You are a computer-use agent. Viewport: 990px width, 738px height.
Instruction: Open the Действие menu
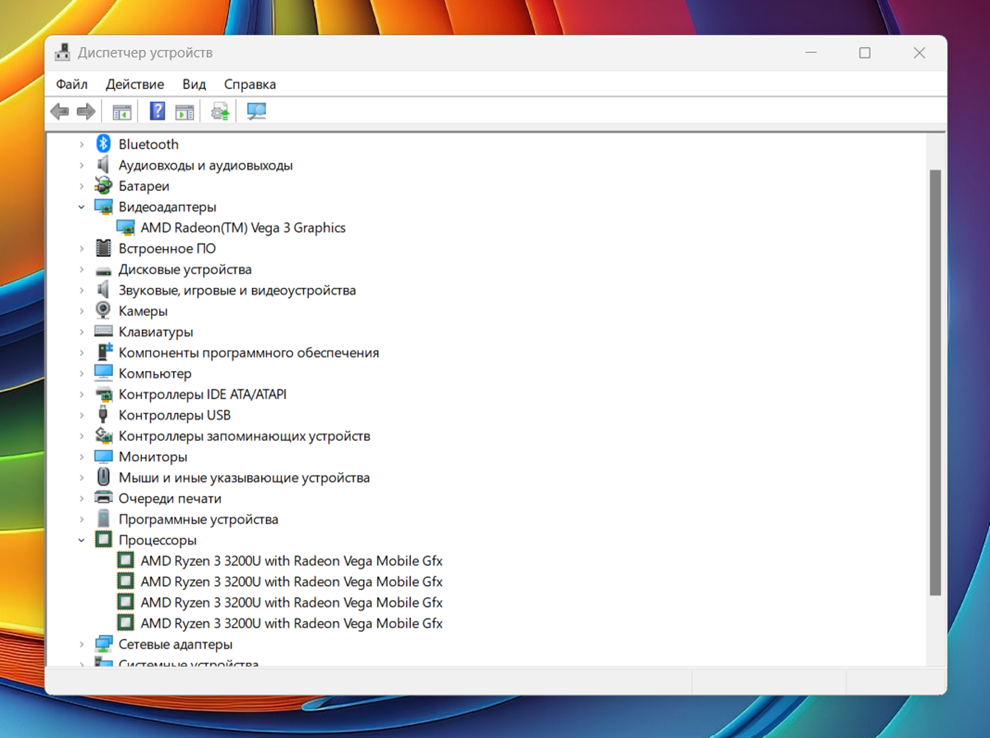pos(135,84)
